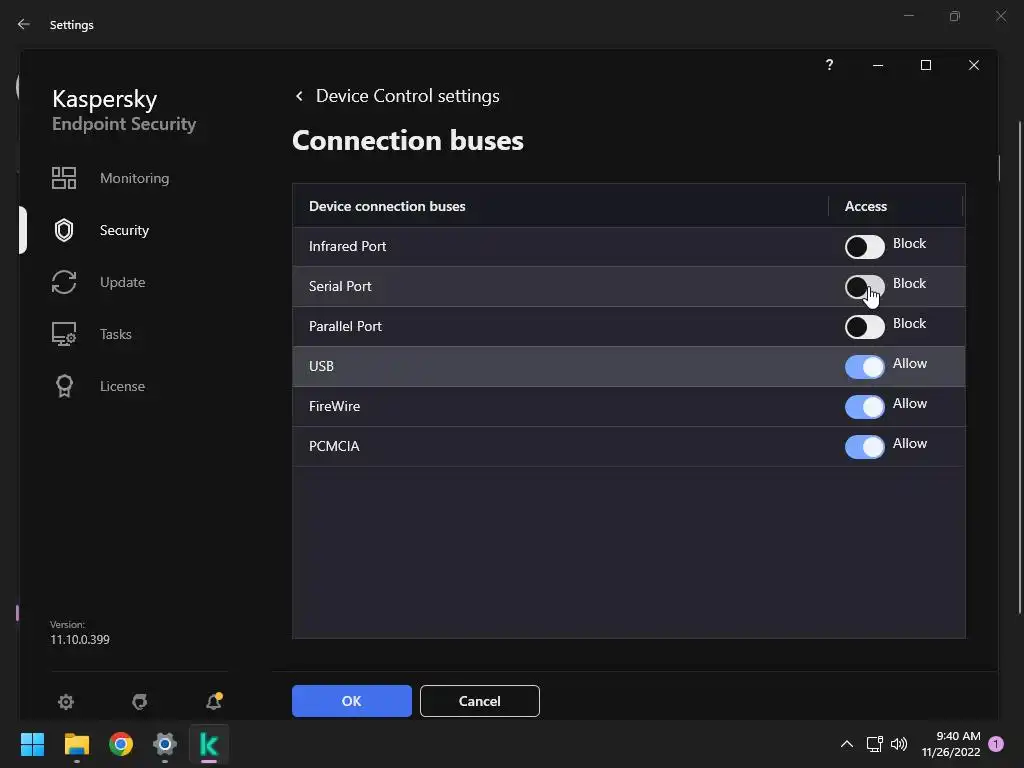Open Kaspersky settings gear at sidebar bottom
This screenshot has width=1024, height=768.
click(x=66, y=701)
